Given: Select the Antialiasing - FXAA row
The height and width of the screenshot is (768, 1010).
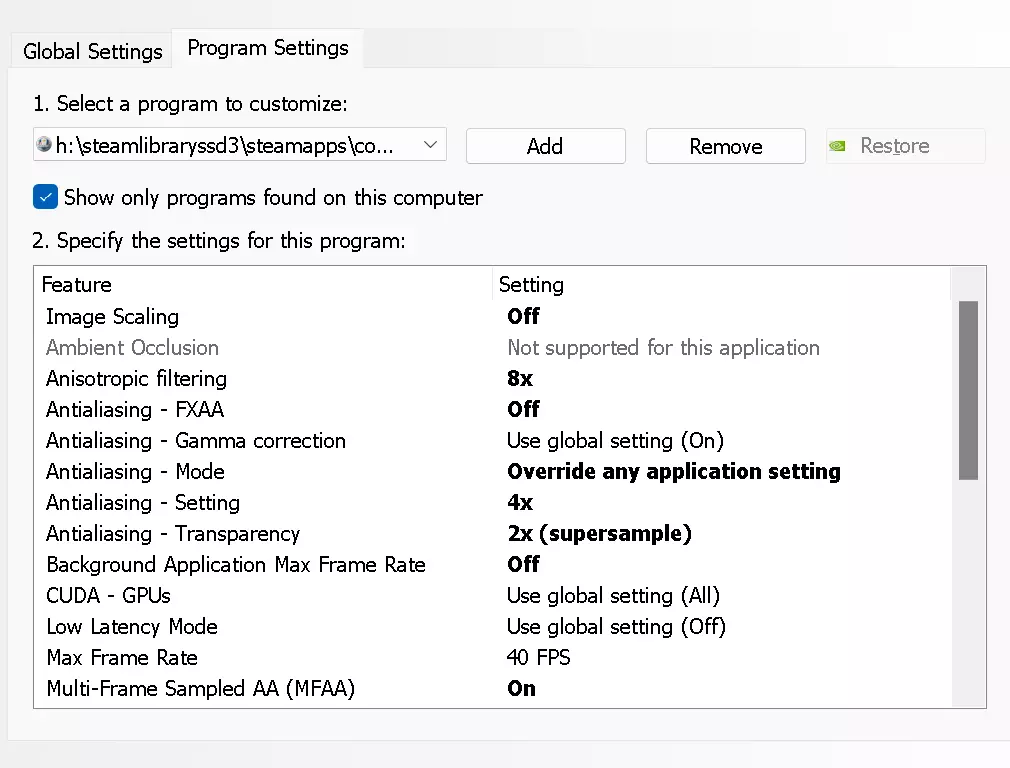Looking at the screenshot, I should point(135,410).
